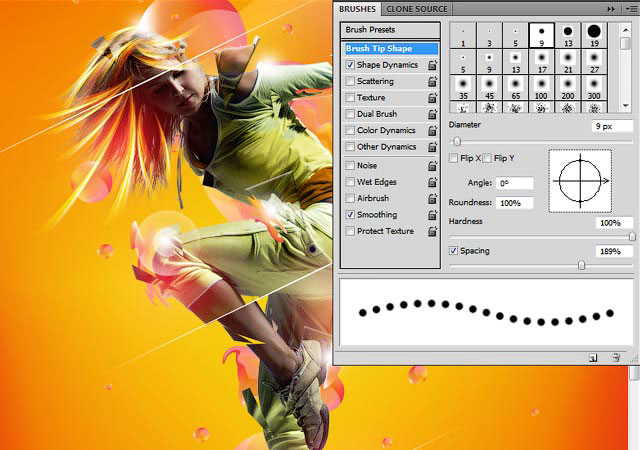The width and height of the screenshot is (640, 450).
Task: Click the lock icon beside Protect Texture
Action: tap(433, 231)
